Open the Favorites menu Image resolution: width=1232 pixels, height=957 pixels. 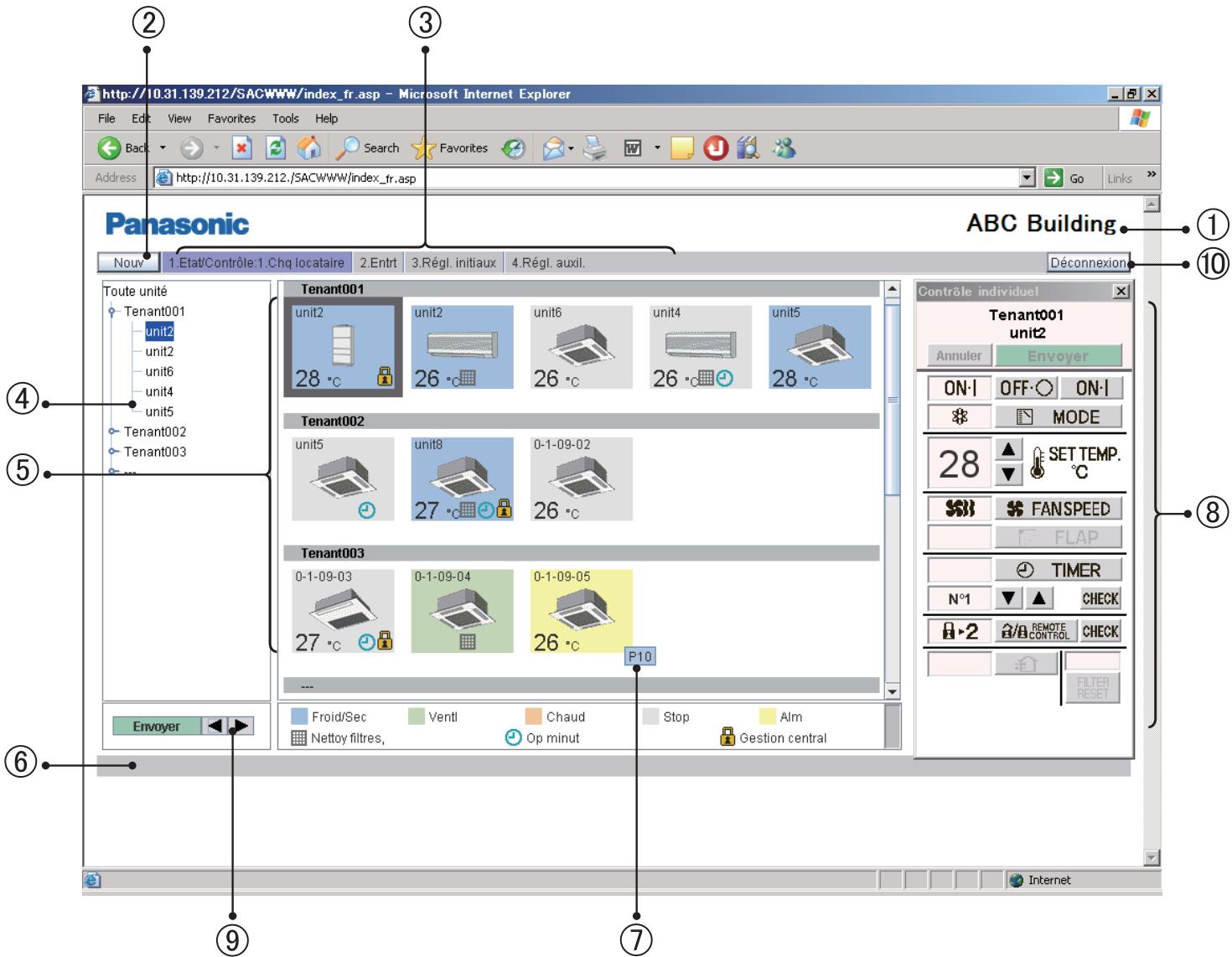click(x=231, y=119)
